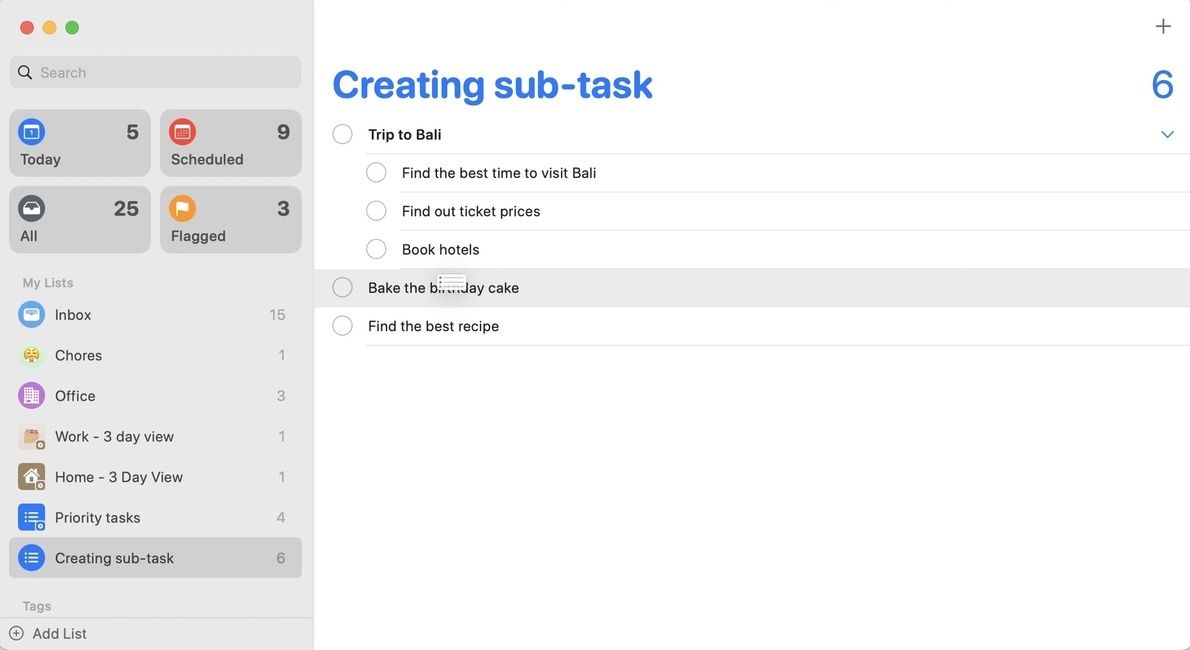Viewport: 1190px width, 650px height.
Task: Create a new reminder with plus button
Action: [1163, 26]
